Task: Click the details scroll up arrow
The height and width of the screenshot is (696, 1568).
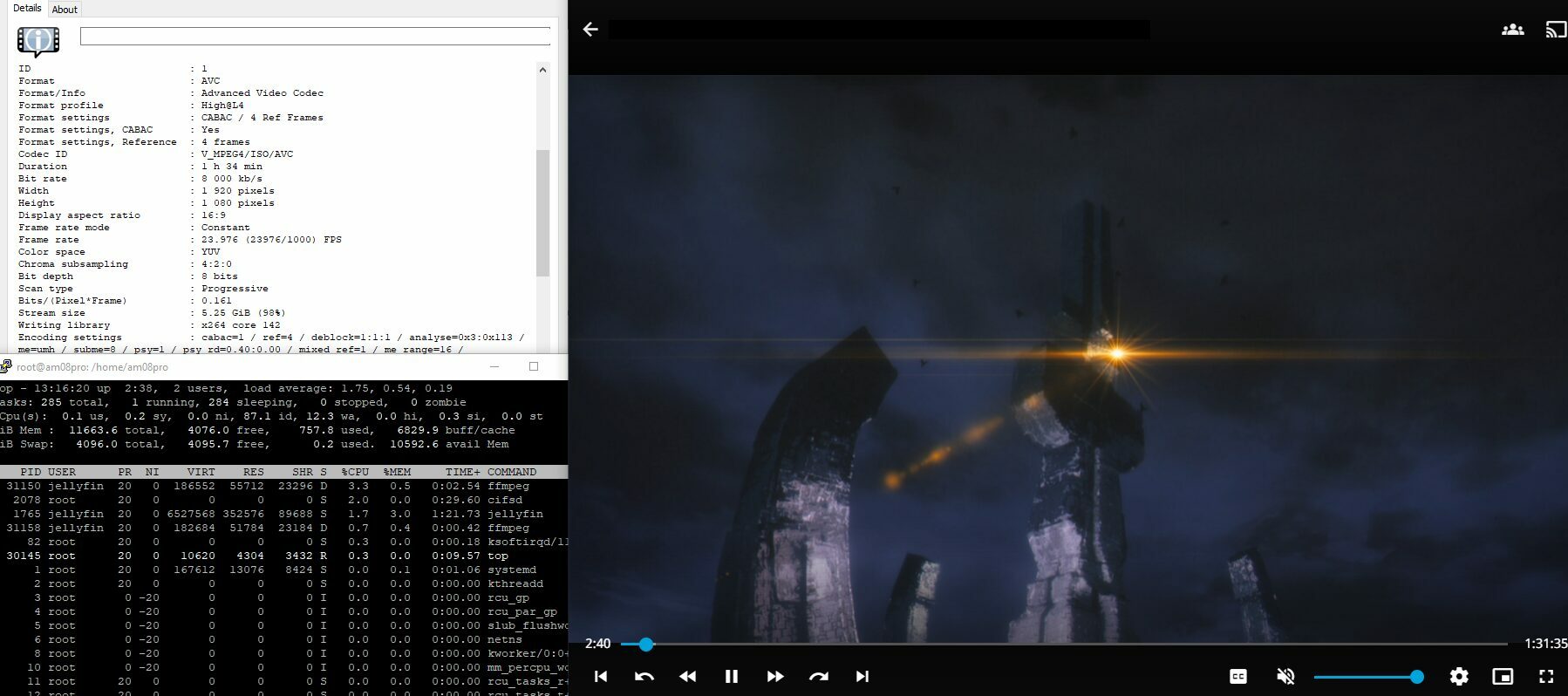Action: coord(542,70)
